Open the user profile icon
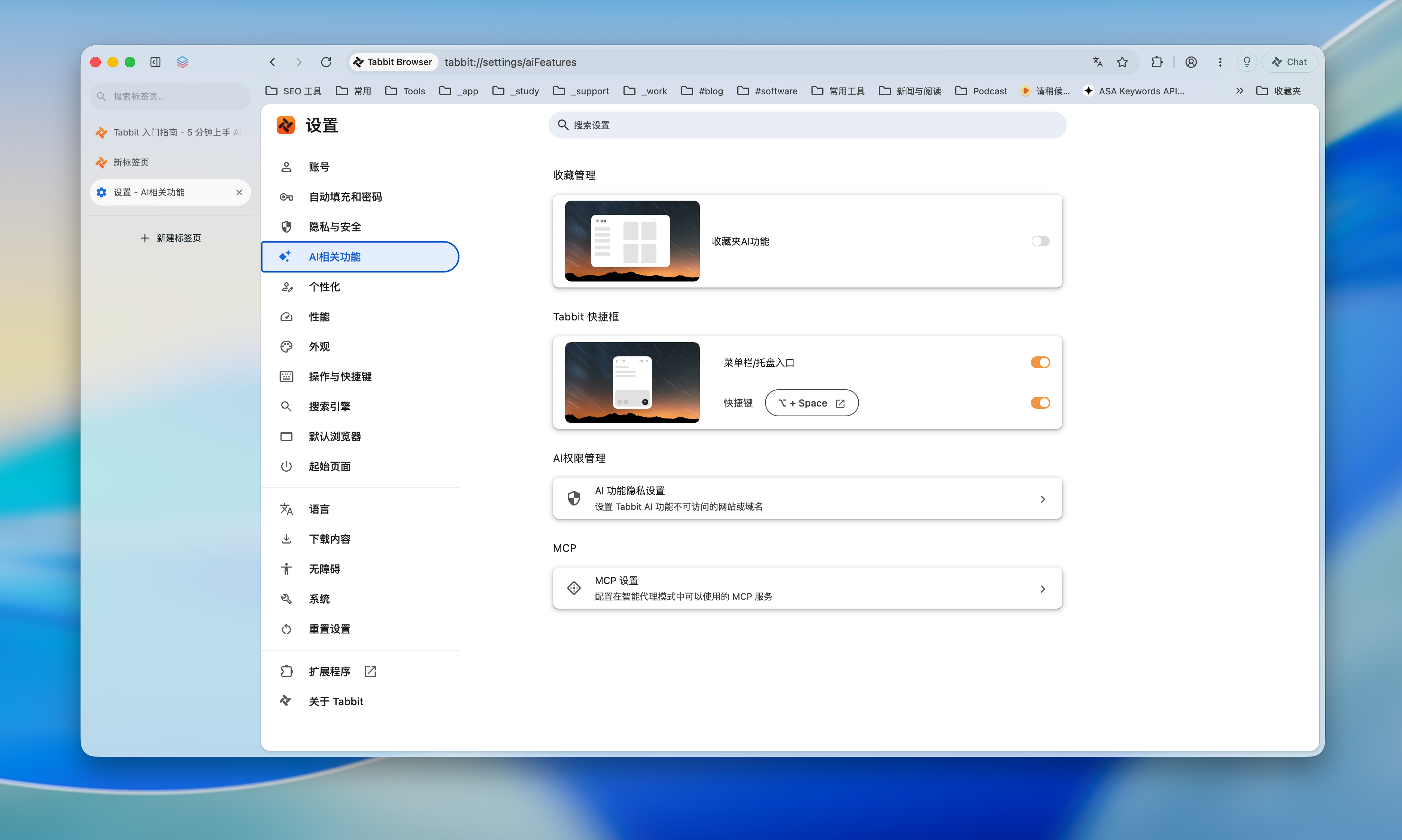 coord(1191,62)
